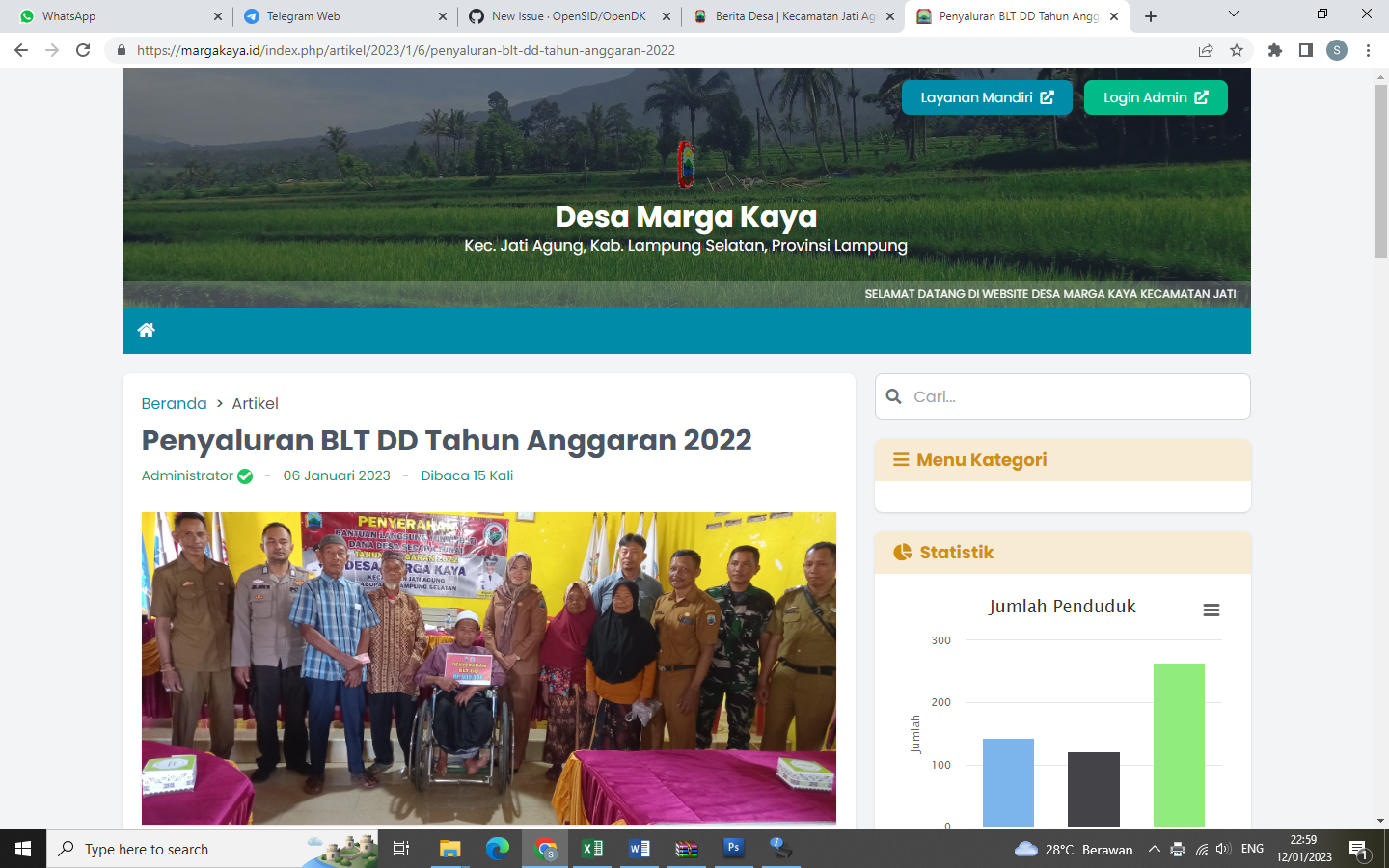
Task: Open the Chrome Extensions puzzle icon
Action: [1275, 49]
